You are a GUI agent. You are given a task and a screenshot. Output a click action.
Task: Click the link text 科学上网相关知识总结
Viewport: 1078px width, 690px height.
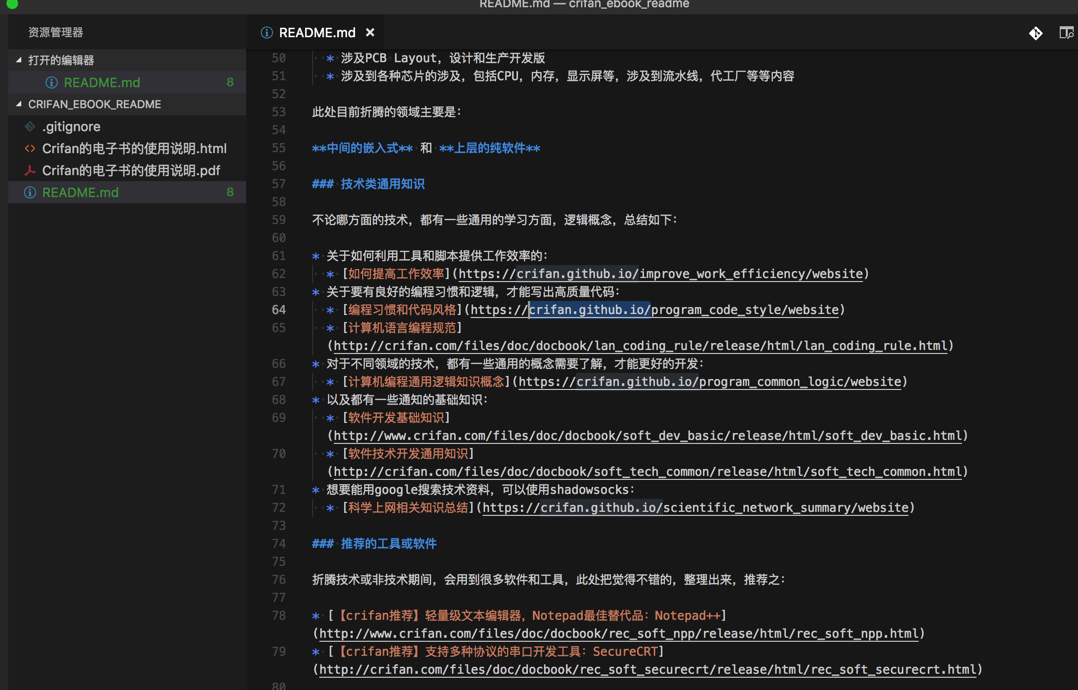(x=408, y=508)
